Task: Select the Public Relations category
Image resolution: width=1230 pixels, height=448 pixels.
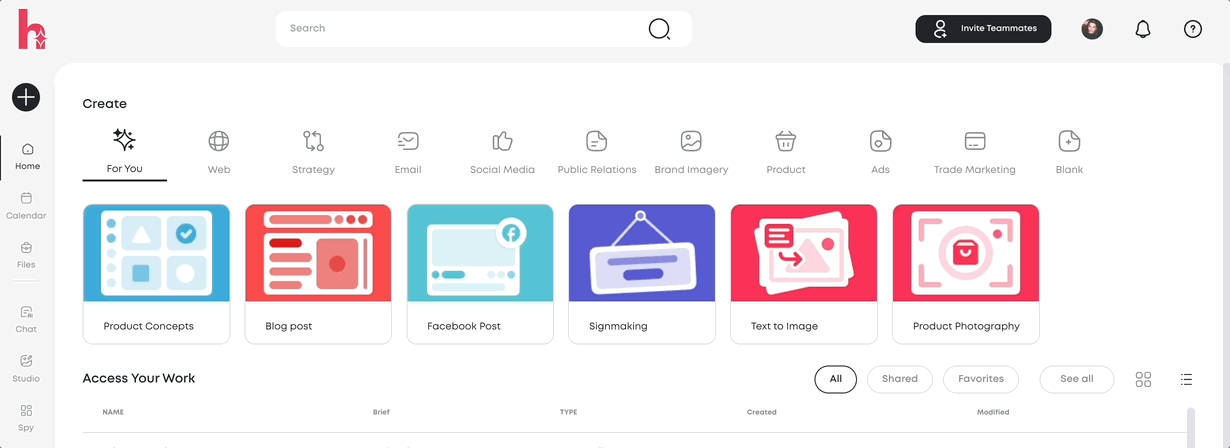Action: (x=597, y=152)
